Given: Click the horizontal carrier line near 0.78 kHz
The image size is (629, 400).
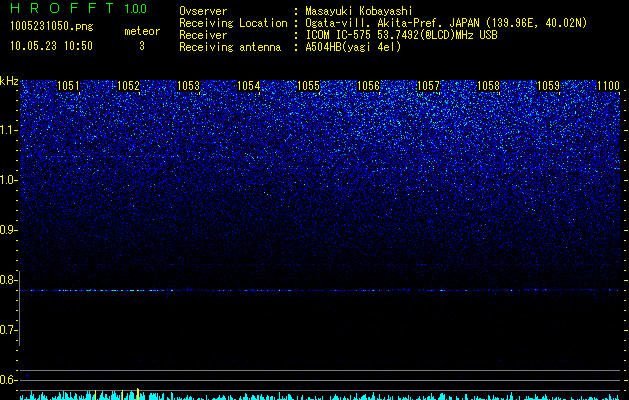Looking at the screenshot, I should point(319,290).
